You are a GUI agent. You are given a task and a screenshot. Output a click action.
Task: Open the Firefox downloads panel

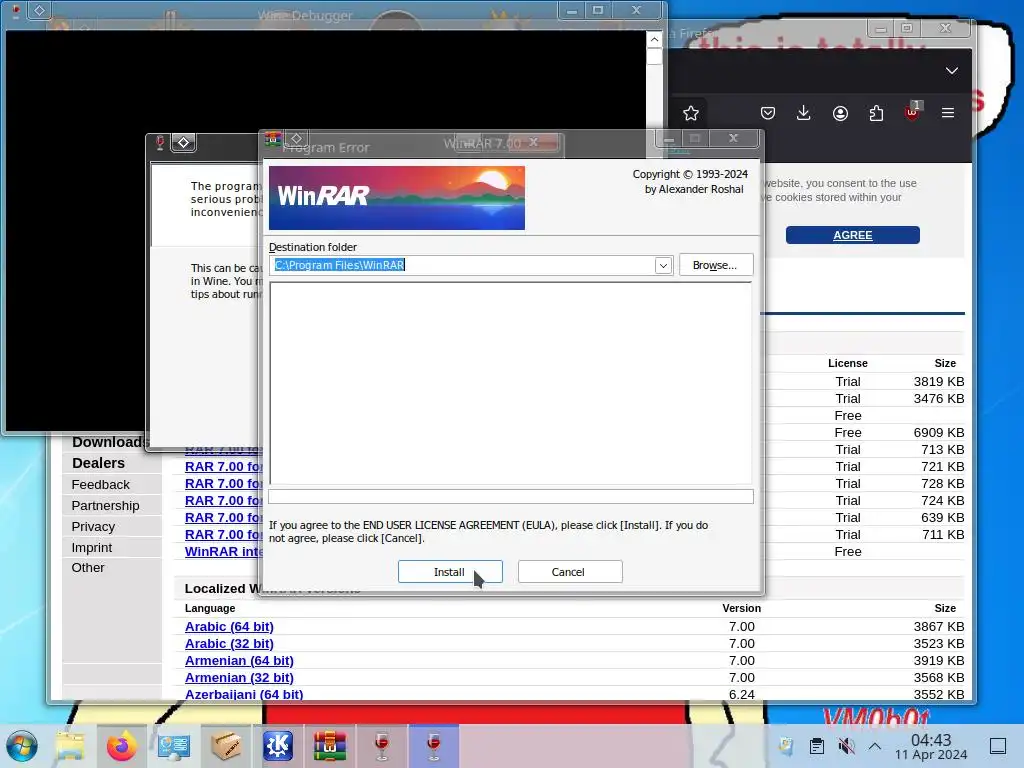(804, 114)
